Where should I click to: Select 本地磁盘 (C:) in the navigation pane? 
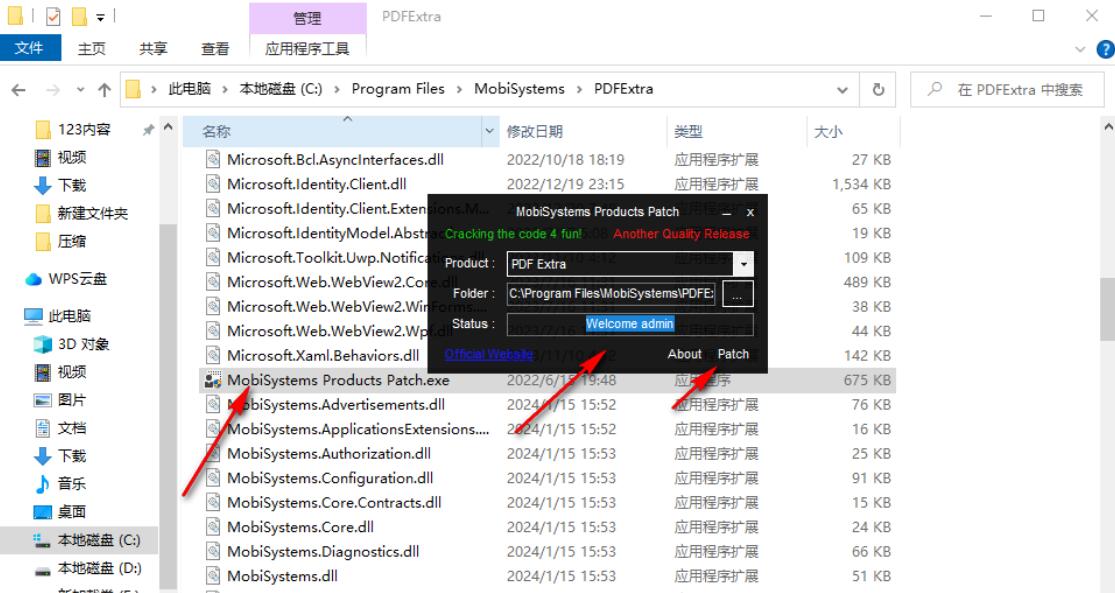tap(98, 540)
